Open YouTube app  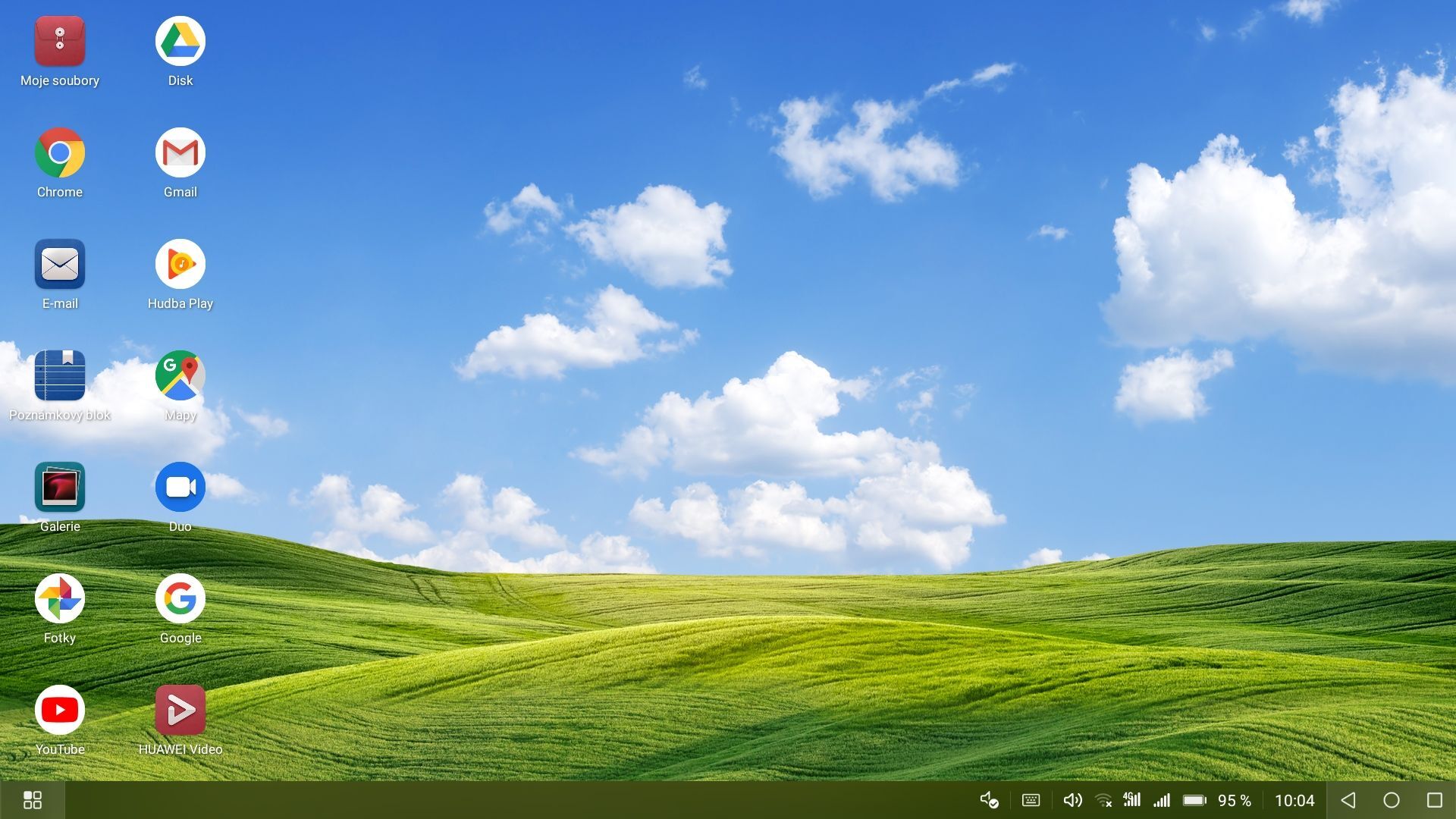[x=60, y=711]
